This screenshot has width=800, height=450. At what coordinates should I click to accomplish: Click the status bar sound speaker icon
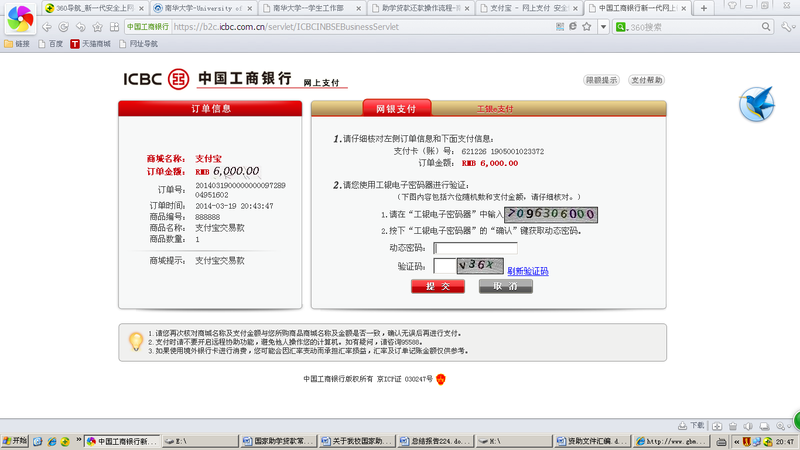point(748,426)
